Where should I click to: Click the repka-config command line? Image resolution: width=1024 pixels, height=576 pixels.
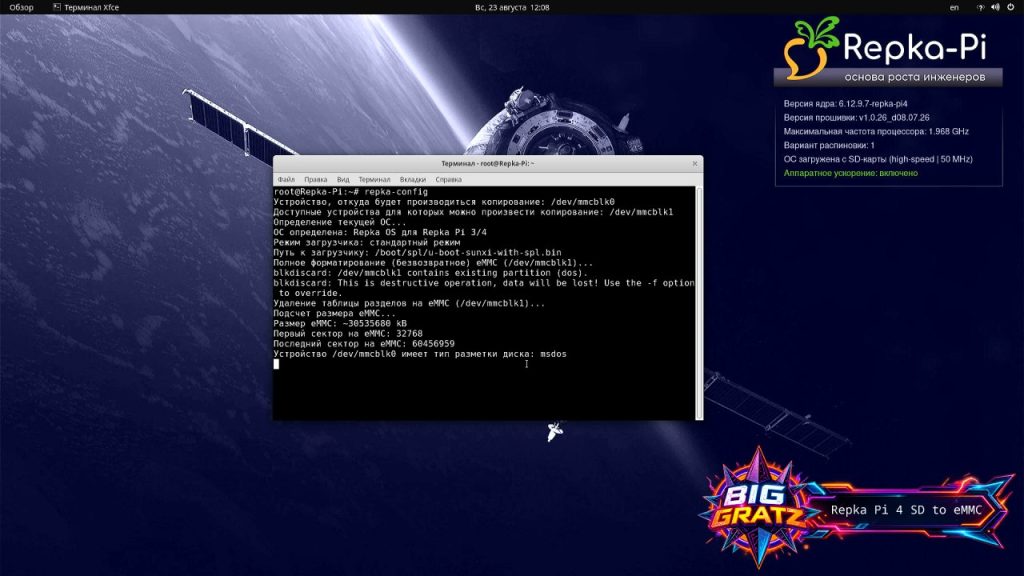click(351, 191)
